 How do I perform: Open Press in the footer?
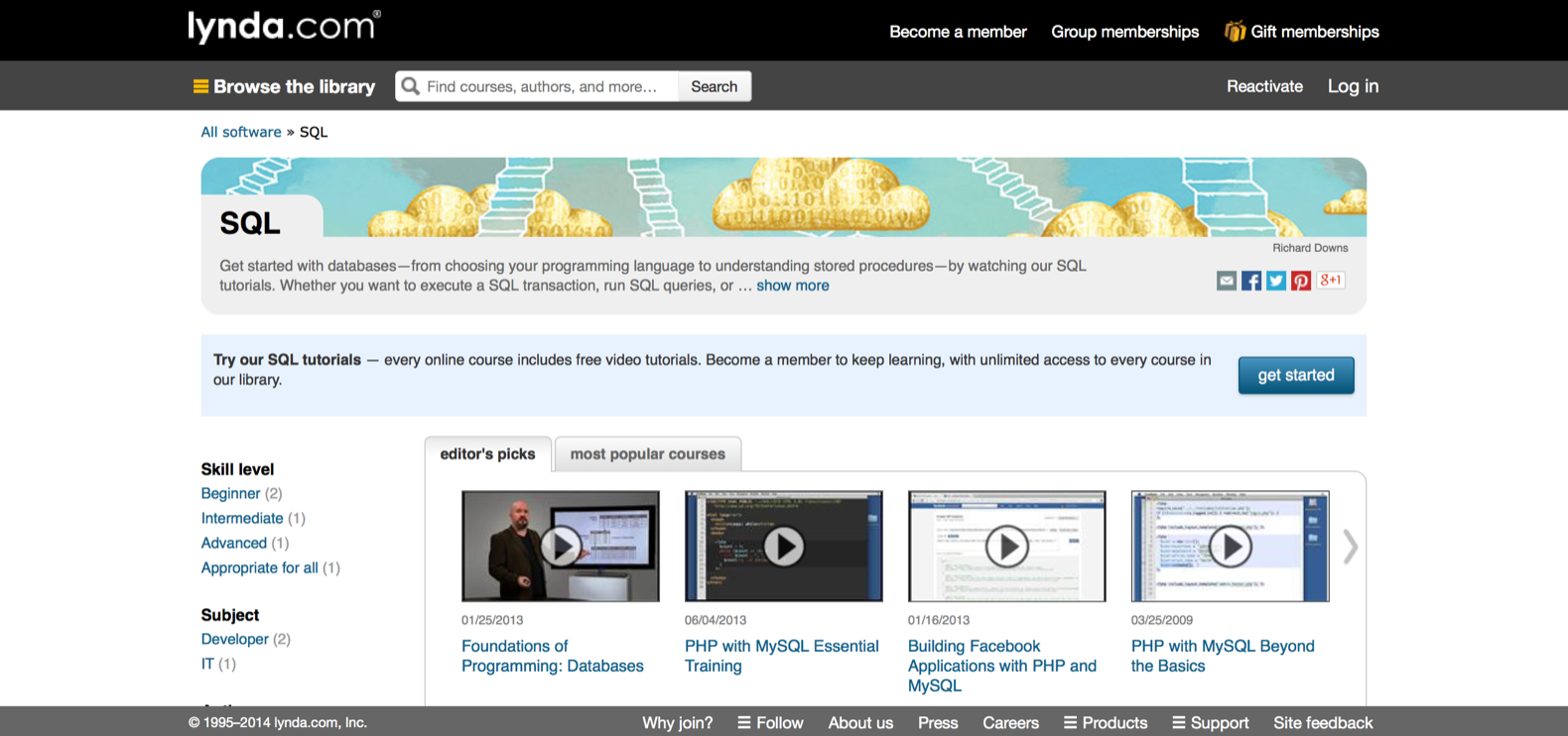938,723
